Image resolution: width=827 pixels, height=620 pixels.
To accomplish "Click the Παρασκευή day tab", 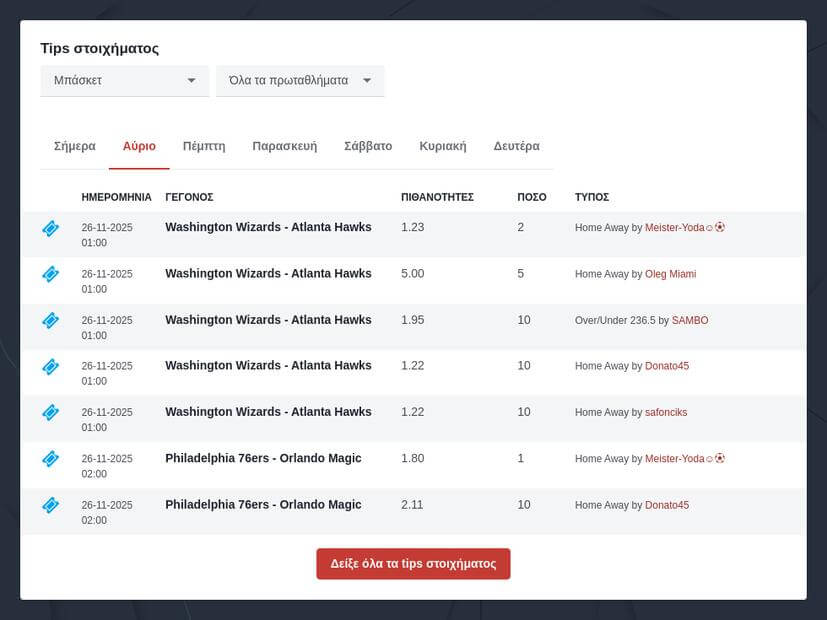I will pos(284,146).
